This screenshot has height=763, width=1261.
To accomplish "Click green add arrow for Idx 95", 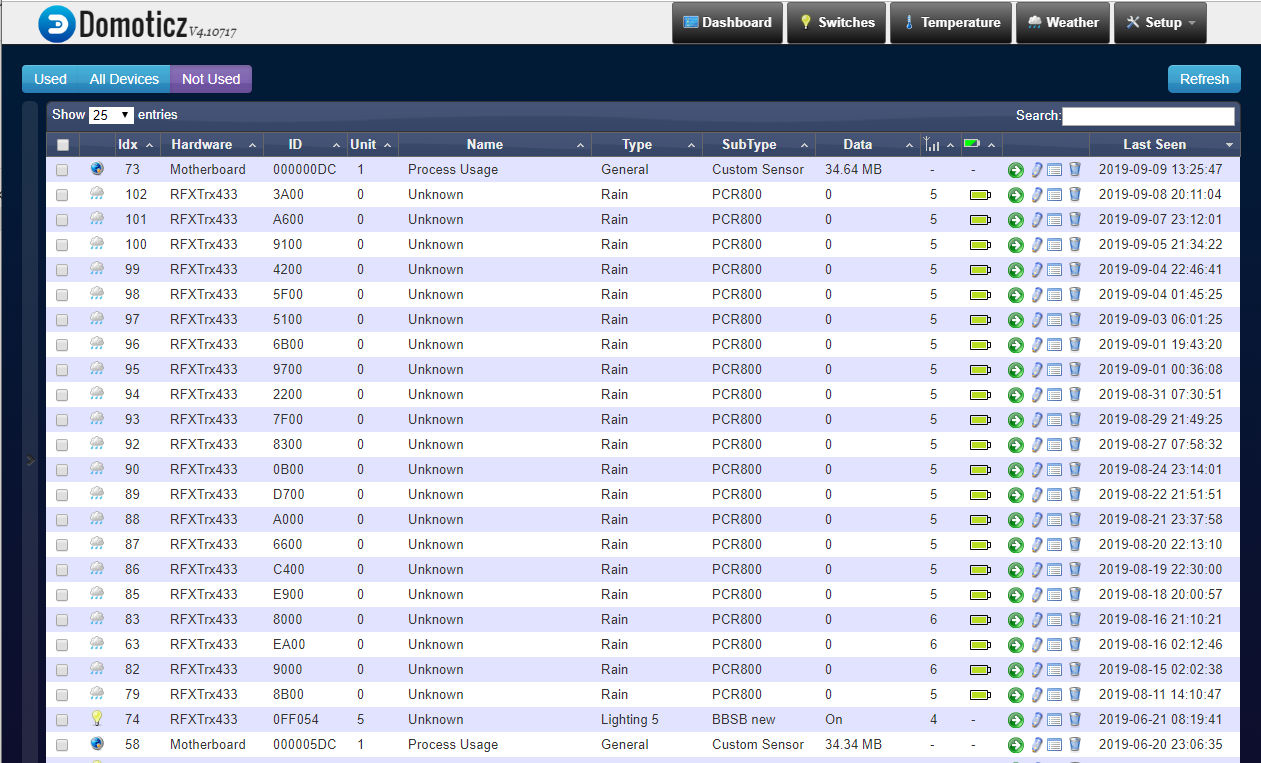I will pos(1016,370).
